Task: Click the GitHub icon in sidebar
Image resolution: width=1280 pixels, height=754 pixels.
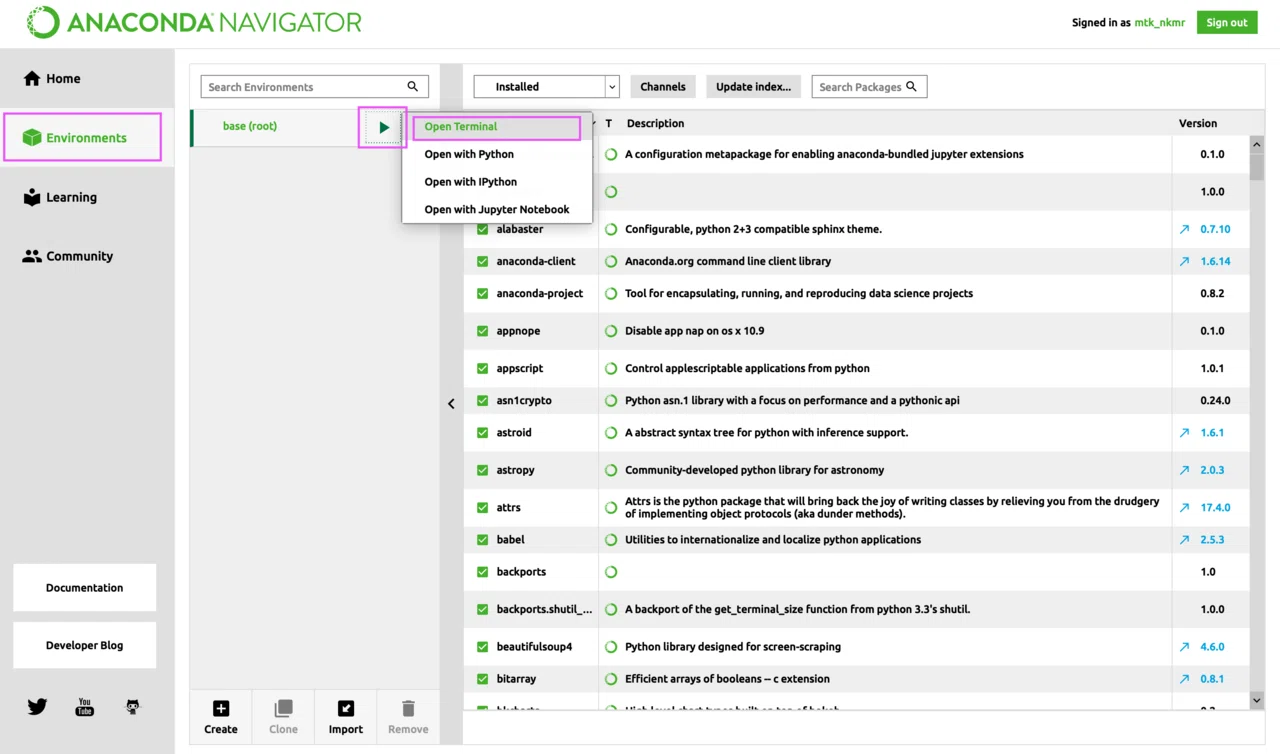Action: [x=133, y=707]
